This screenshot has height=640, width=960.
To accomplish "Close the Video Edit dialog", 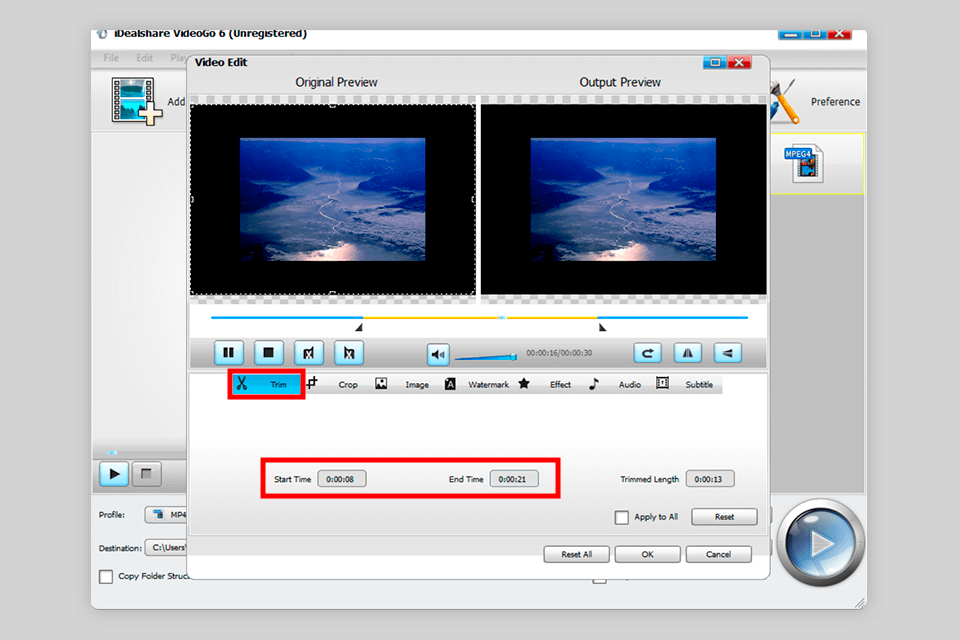I will (740, 62).
